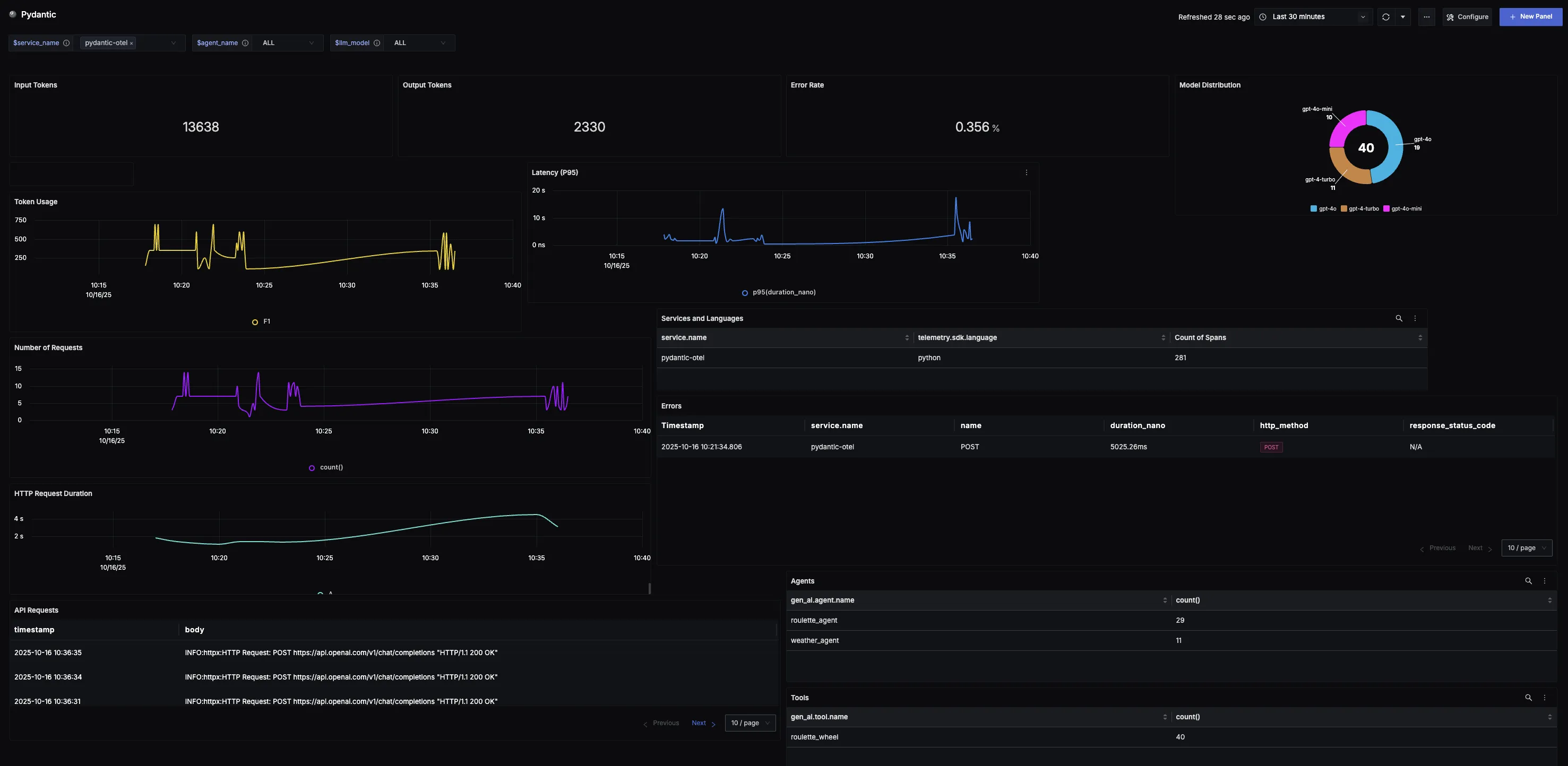Viewport: 1568px width, 766px height.
Task: Open the Last 30 minutes time range dropdown
Action: point(1312,16)
